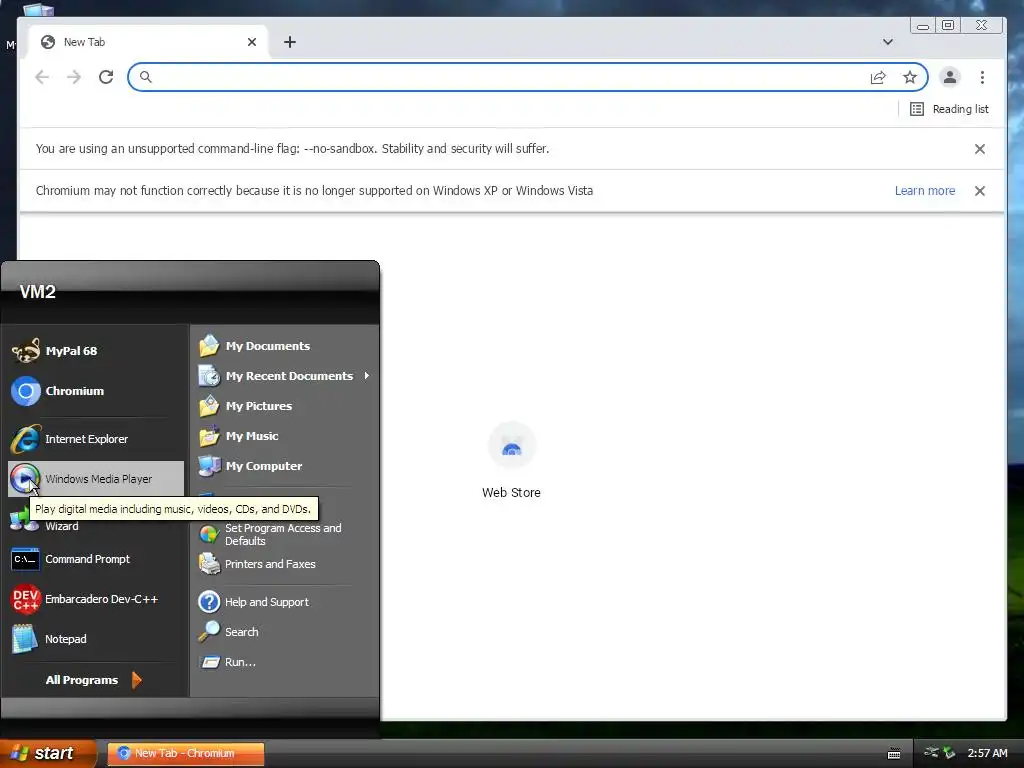
Task: Launch Windows Media Player
Action: [95, 479]
